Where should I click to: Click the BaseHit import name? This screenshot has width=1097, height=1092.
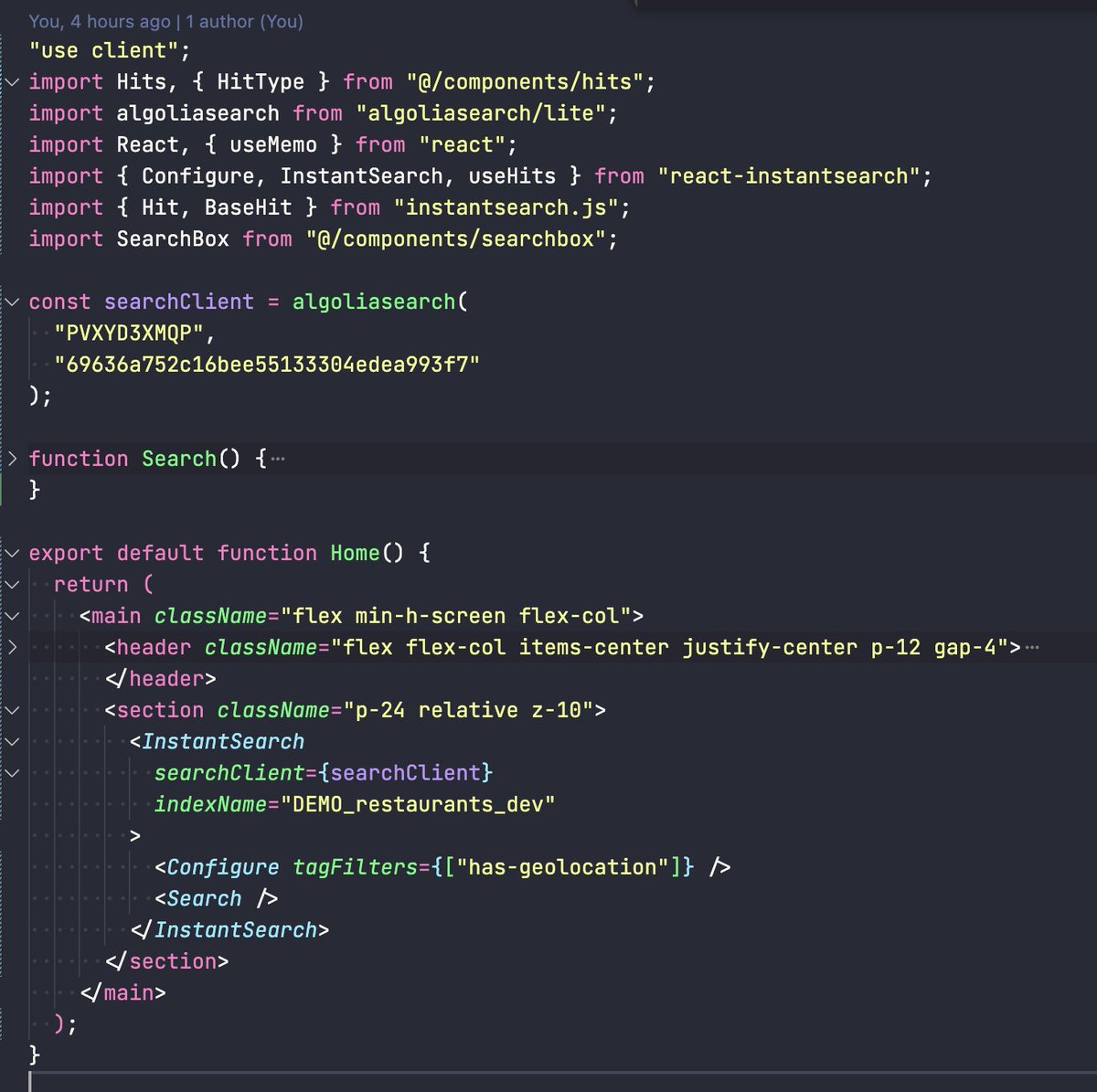[248, 207]
